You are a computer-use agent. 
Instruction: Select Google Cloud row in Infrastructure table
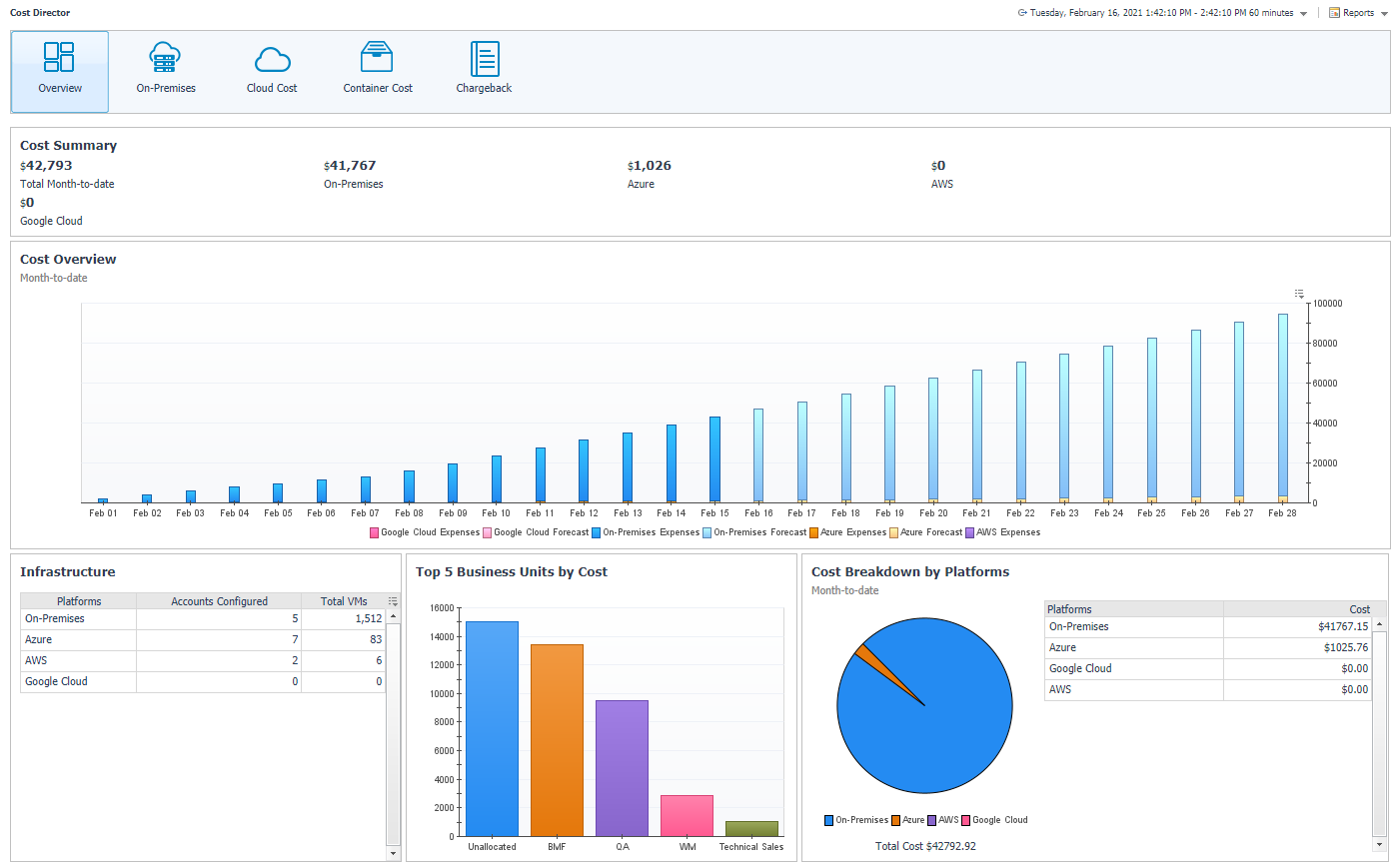tap(203, 682)
